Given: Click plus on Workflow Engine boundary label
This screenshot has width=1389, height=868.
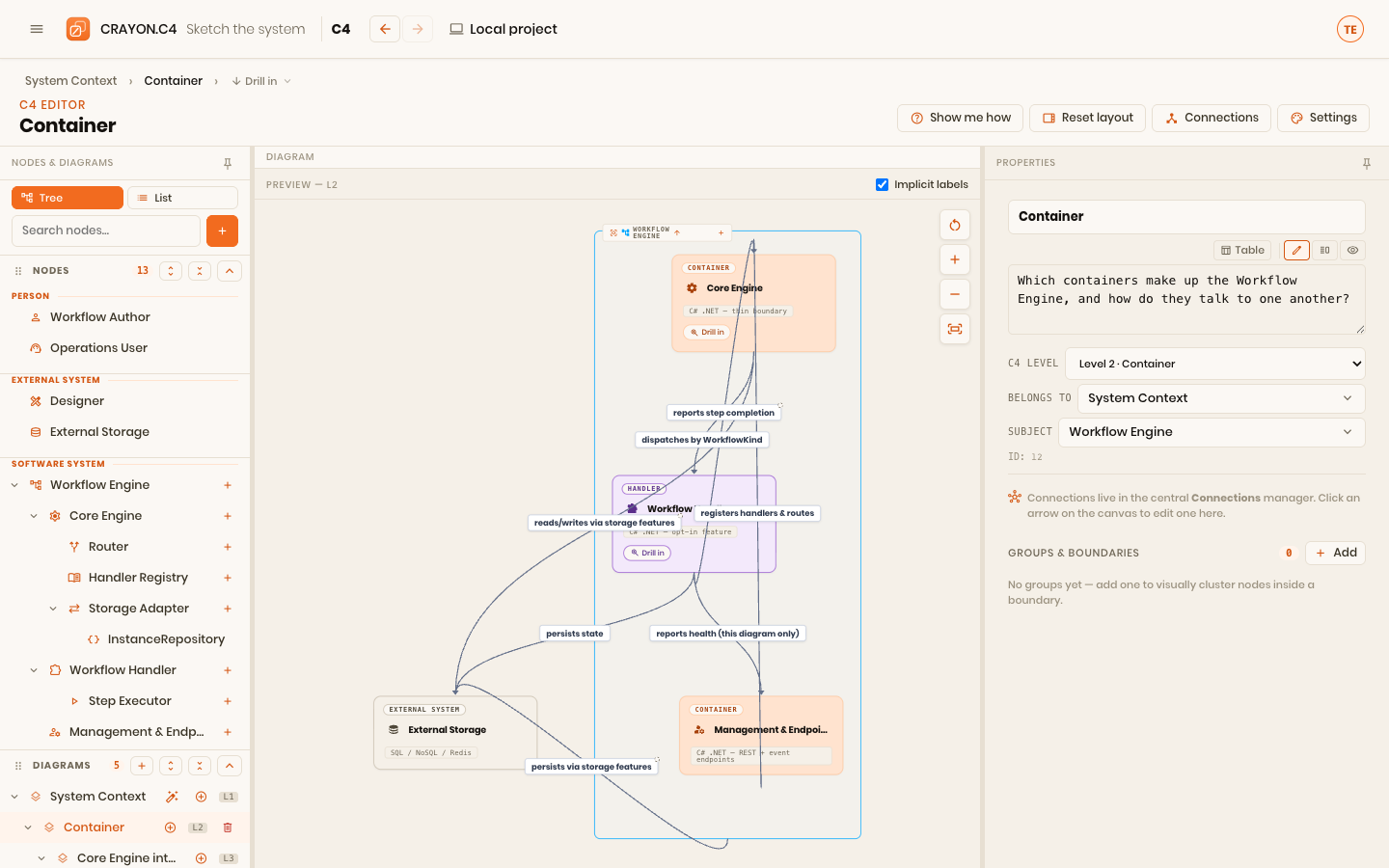Looking at the screenshot, I should click(x=721, y=232).
